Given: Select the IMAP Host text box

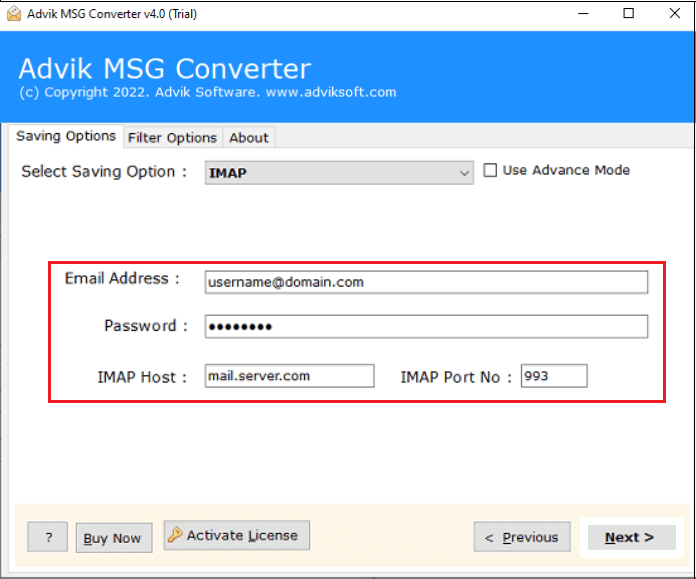Looking at the screenshot, I should tap(289, 376).
